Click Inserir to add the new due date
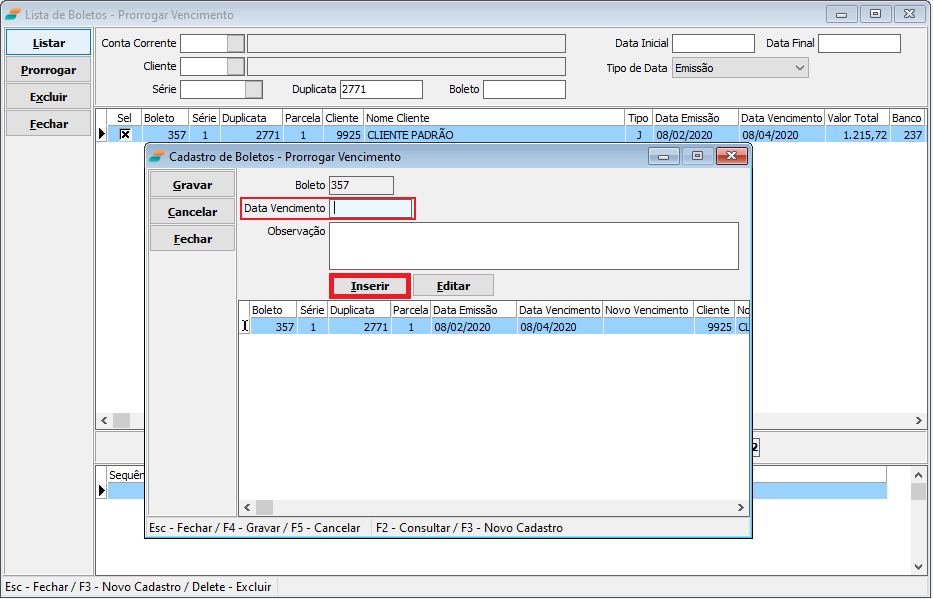The width and height of the screenshot is (933, 599). point(370,286)
